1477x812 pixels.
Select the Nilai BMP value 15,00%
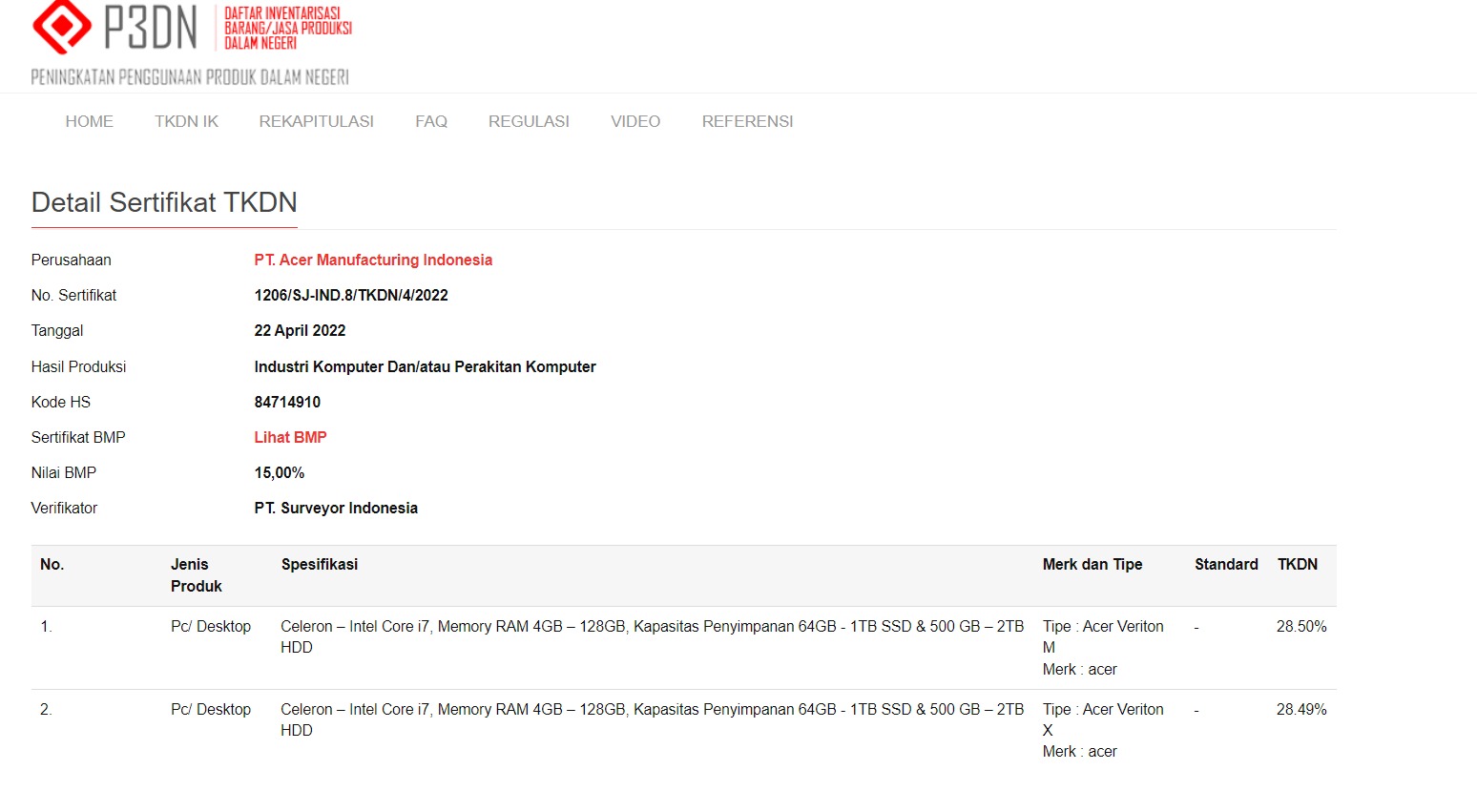click(x=280, y=472)
